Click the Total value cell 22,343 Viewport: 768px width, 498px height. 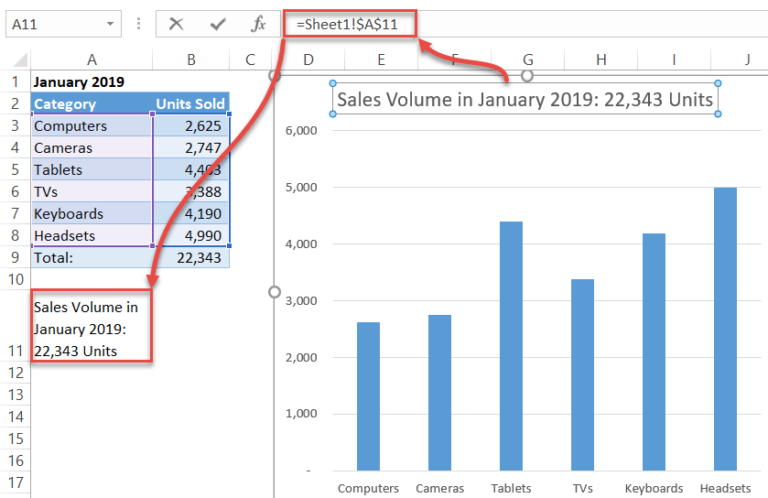click(x=191, y=258)
